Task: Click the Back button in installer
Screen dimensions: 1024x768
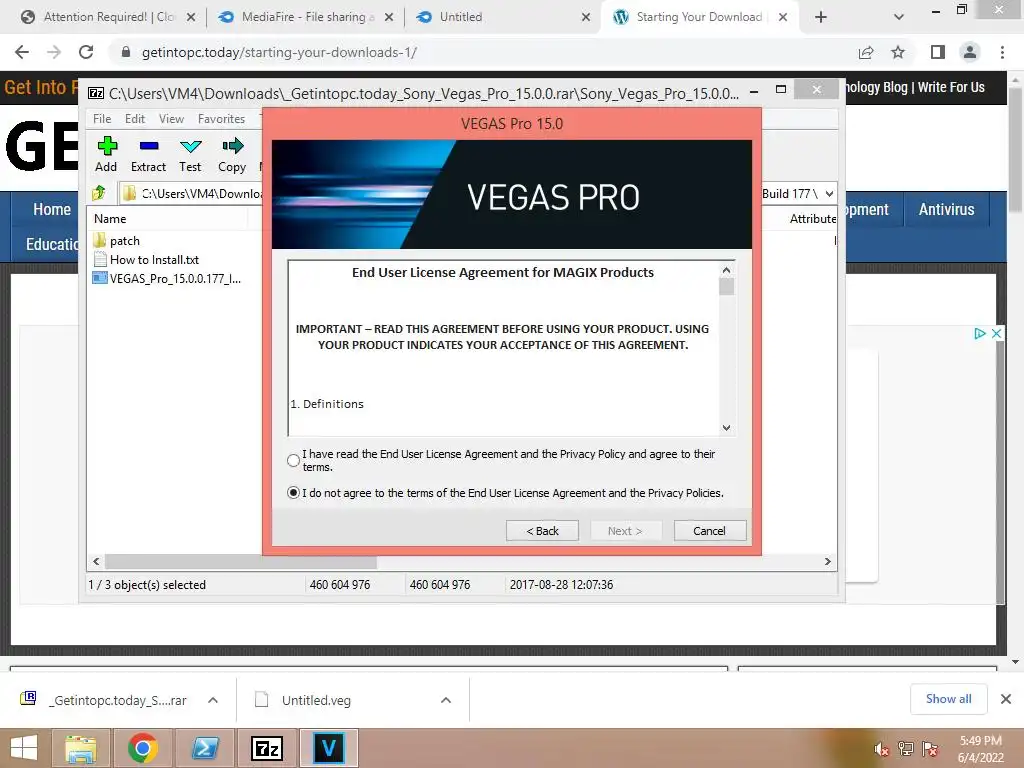Action: (x=542, y=531)
